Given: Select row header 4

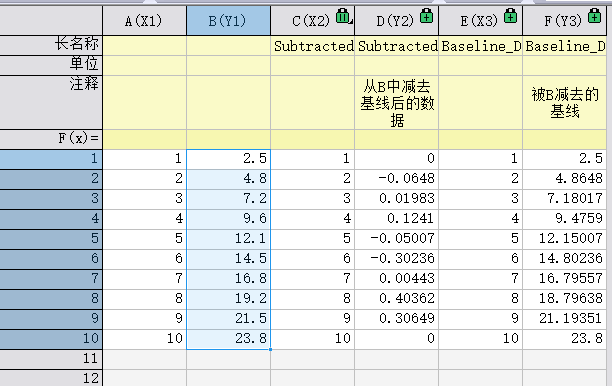Looking at the screenshot, I should tap(51, 219).
